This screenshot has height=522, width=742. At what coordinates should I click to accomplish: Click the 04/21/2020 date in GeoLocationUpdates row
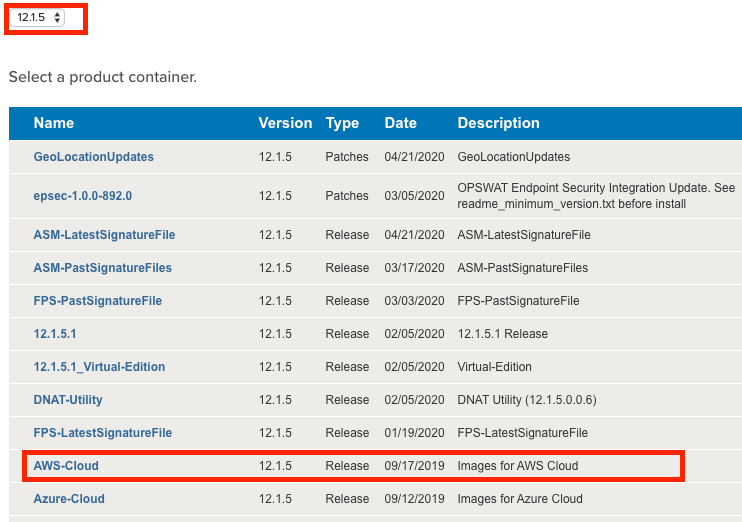pyautogui.click(x=412, y=157)
